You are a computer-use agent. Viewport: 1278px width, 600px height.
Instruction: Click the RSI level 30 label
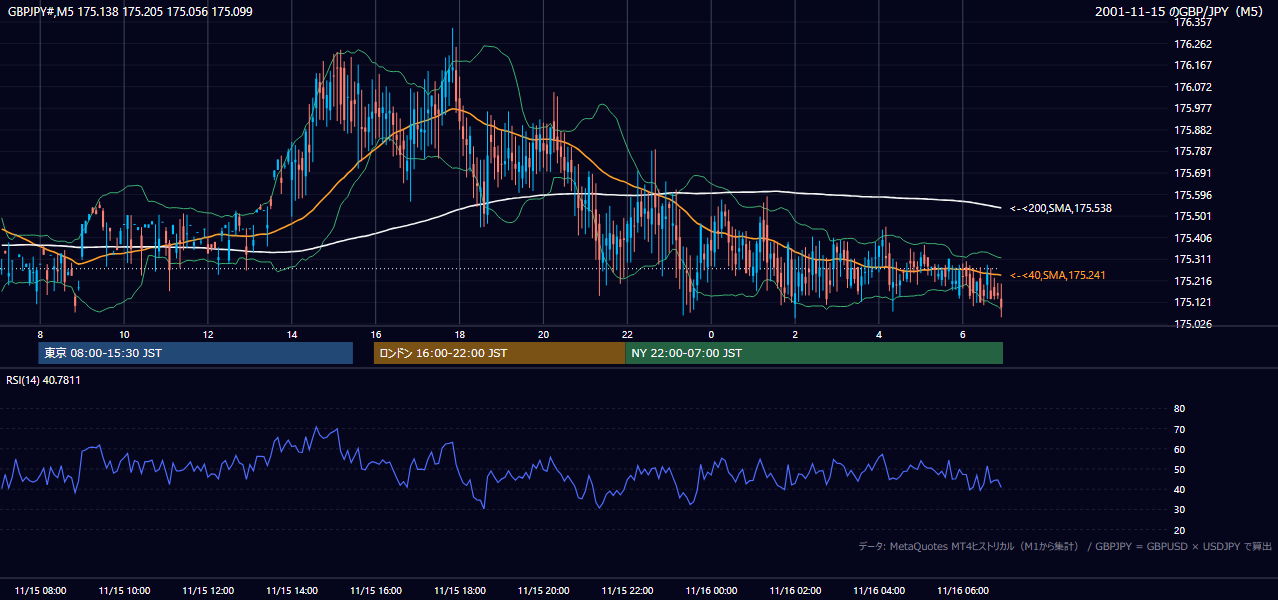point(1179,509)
